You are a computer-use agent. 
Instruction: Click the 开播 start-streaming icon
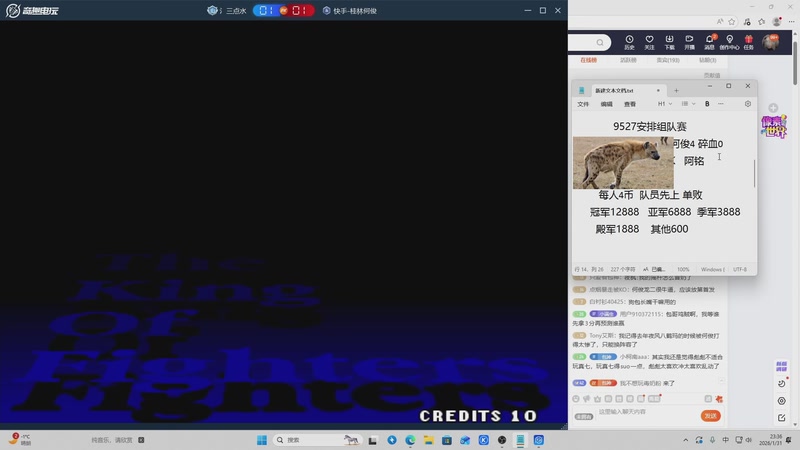point(689,42)
